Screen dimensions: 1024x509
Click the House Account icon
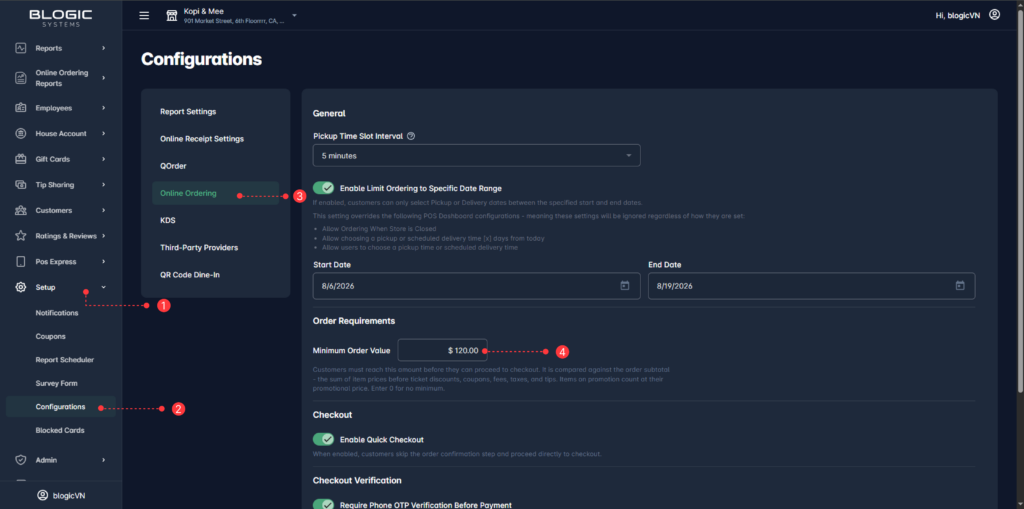pos(21,133)
